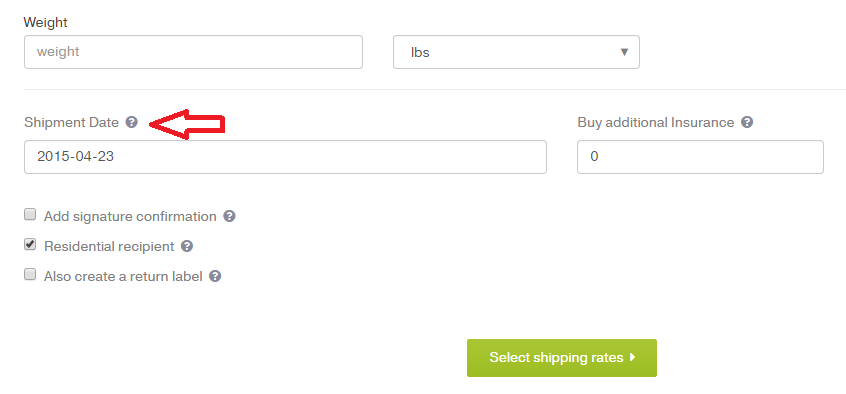Select the additional insurance amount field

(700, 157)
